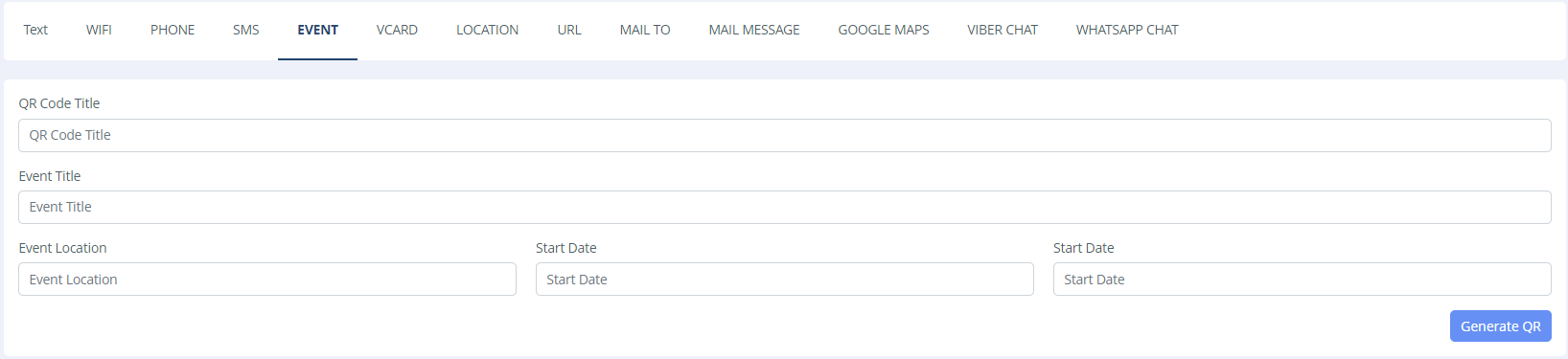Click the QR Code Title input field
Viewport: 1568px width, 359px height.
pos(784,135)
